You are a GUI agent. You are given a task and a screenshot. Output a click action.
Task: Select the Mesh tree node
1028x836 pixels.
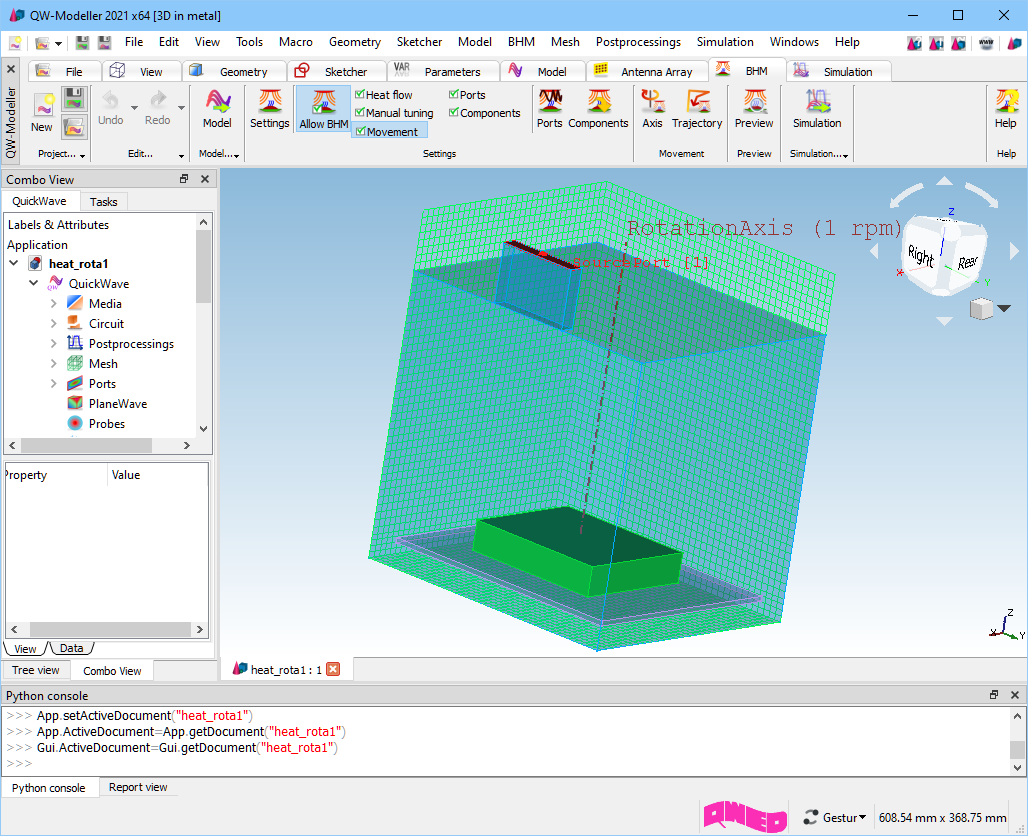(103, 363)
